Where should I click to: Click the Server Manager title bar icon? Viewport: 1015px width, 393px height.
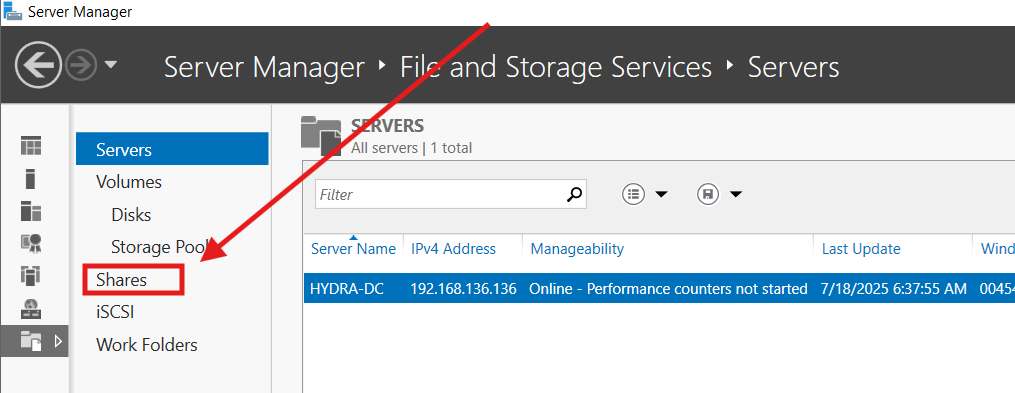pos(12,12)
